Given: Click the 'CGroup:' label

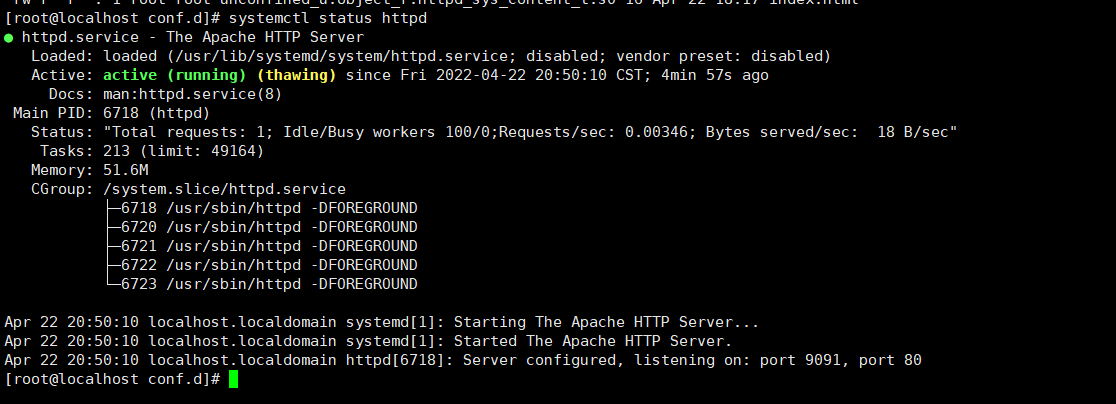Looking at the screenshot, I should (x=63, y=189).
